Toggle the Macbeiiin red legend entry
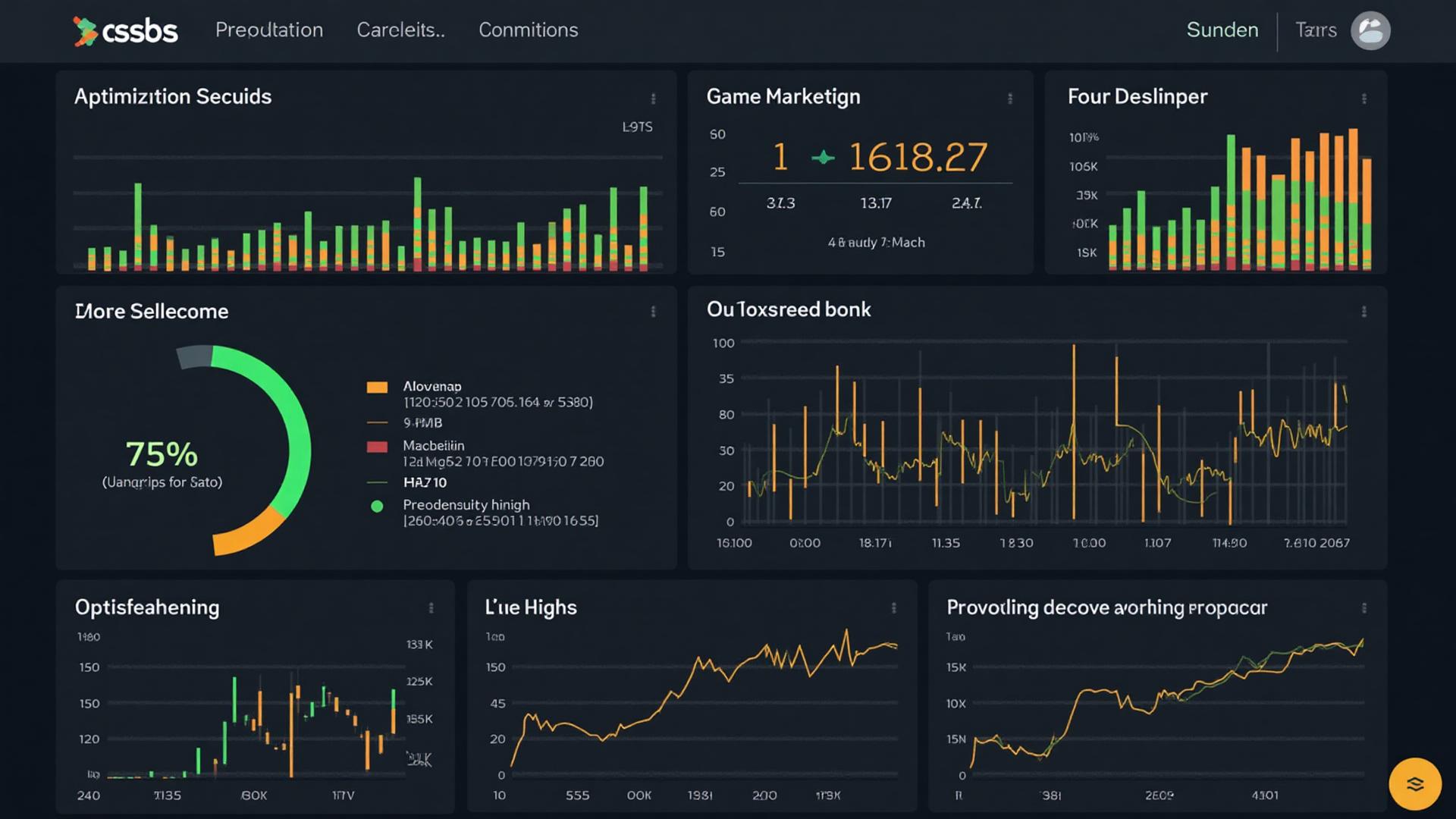The image size is (1456, 819). pos(377,446)
